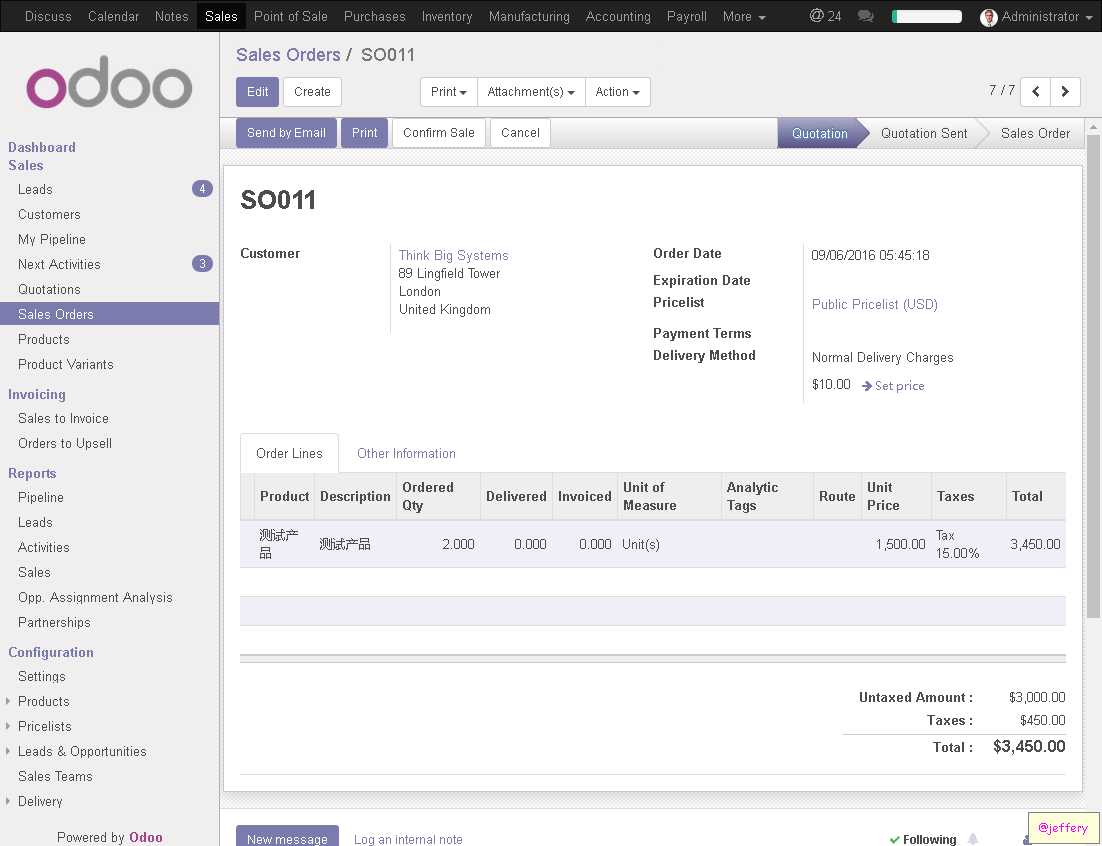Click the Odoo logo in the sidebar

(109, 83)
